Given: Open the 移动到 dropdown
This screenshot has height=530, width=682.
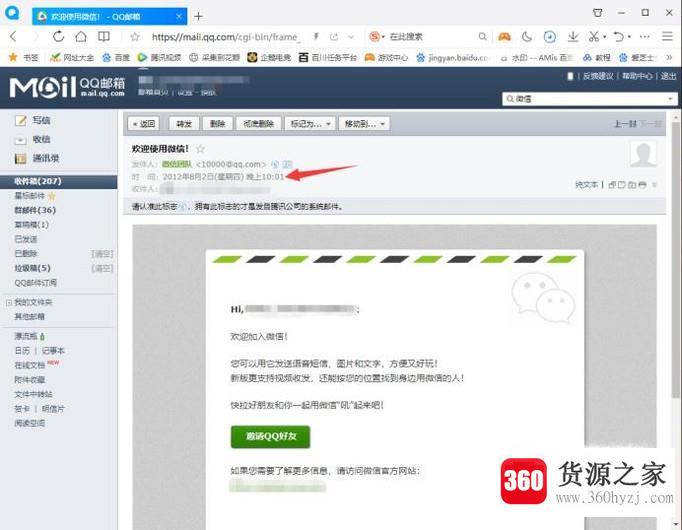Looking at the screenshot, I should point(364,124).
